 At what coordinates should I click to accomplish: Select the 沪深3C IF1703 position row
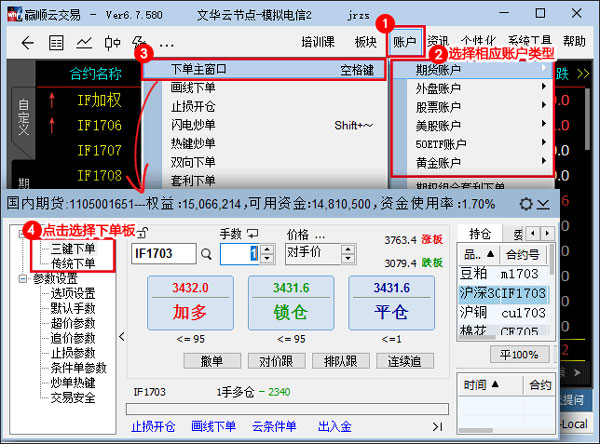[503, 294]
